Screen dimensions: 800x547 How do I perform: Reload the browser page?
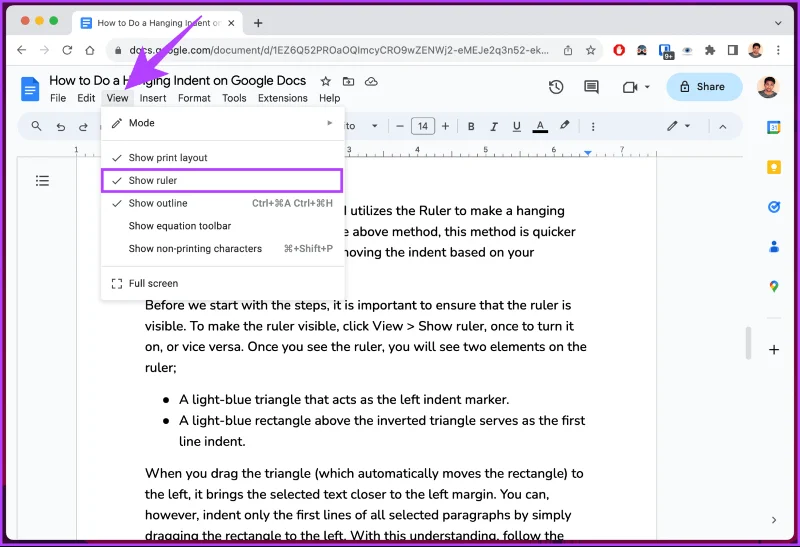(67, 50)
